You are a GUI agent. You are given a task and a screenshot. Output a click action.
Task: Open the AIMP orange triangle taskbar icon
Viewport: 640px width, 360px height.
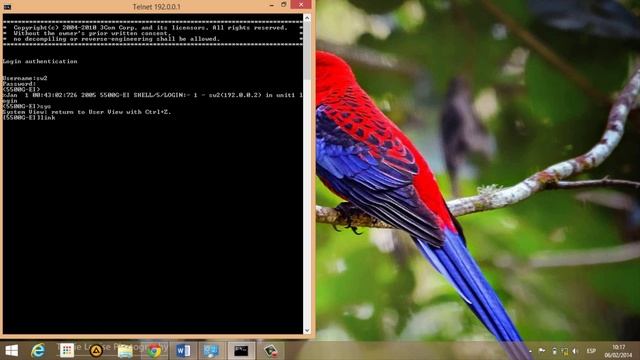coord(96,351)
